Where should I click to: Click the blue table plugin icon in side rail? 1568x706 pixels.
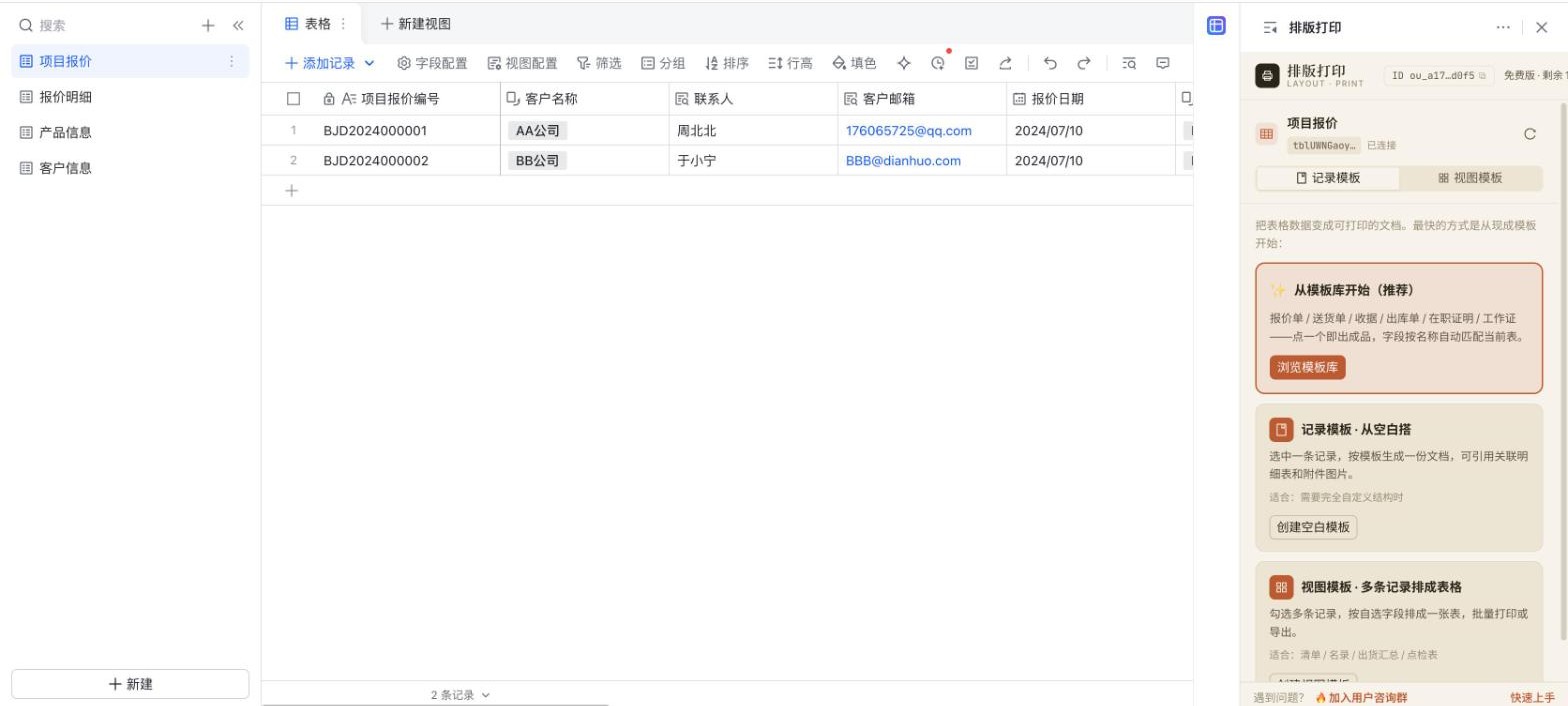1216,26
